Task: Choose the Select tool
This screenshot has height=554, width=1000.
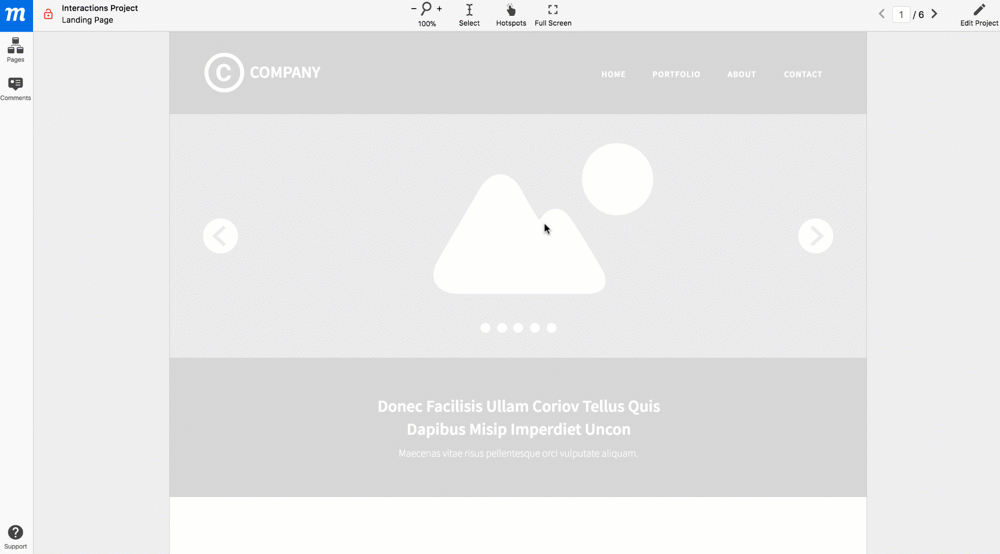Action: click(x=469, y=14)
